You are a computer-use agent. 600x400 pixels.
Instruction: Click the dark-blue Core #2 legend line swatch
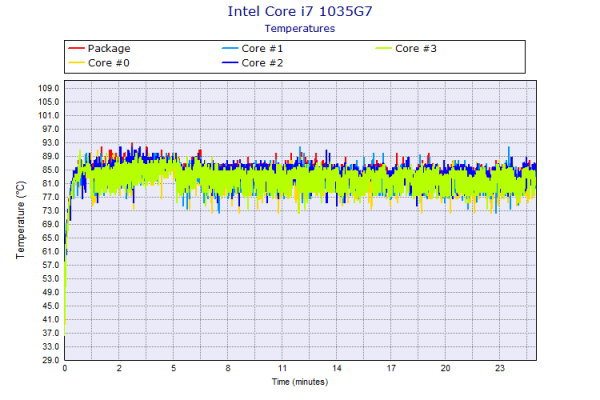(230, 63)
